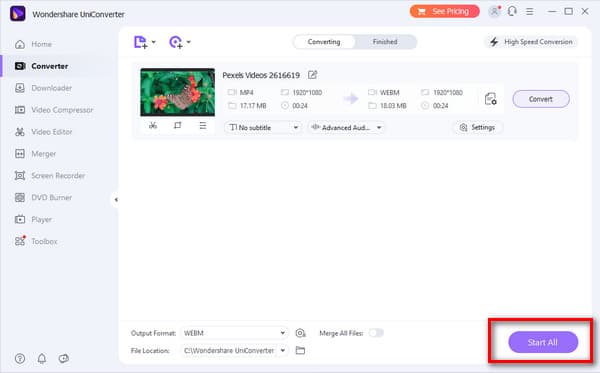Toggle Merge All Files switch

tap(376, 333)
